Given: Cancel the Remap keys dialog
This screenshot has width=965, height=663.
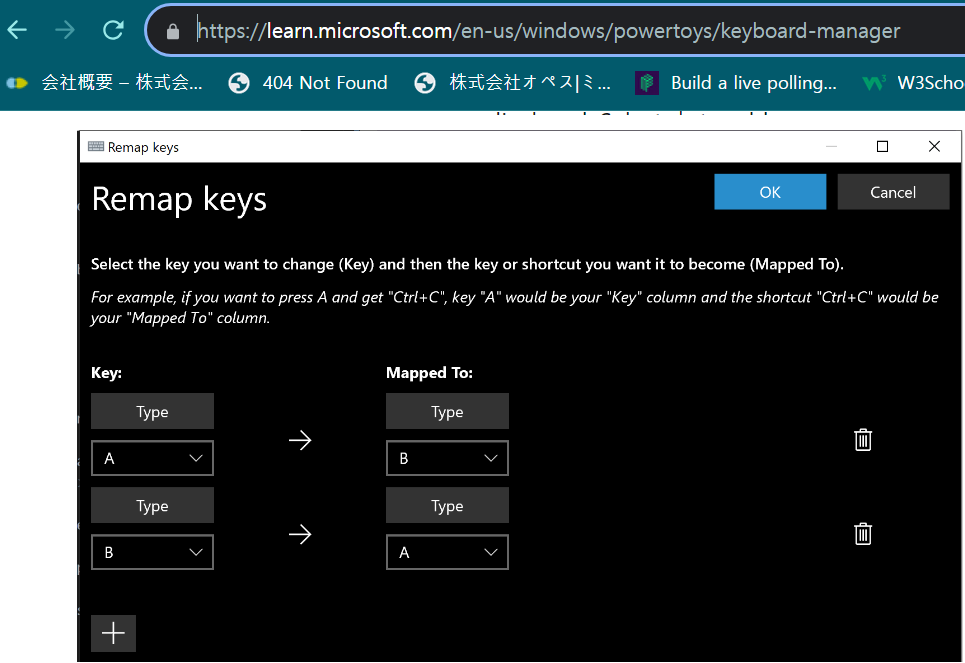Looking at the screenshot, I should pyautogui.click(x=893, y=192).
